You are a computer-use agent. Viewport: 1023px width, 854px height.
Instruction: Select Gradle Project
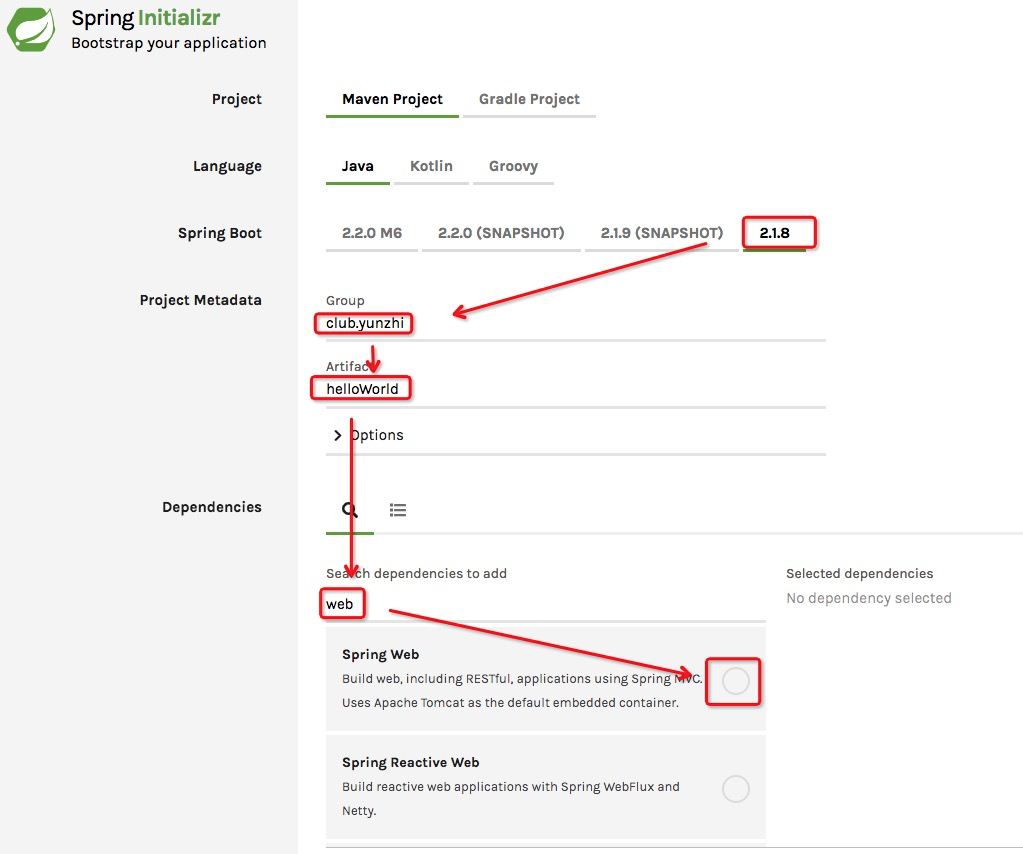pos(529,99)
